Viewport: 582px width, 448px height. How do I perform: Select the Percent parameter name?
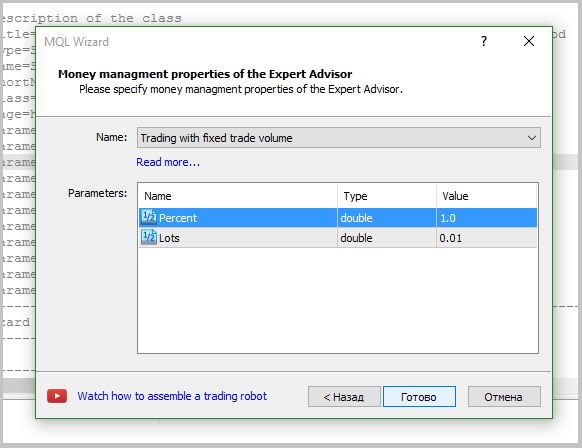(178, 218)
